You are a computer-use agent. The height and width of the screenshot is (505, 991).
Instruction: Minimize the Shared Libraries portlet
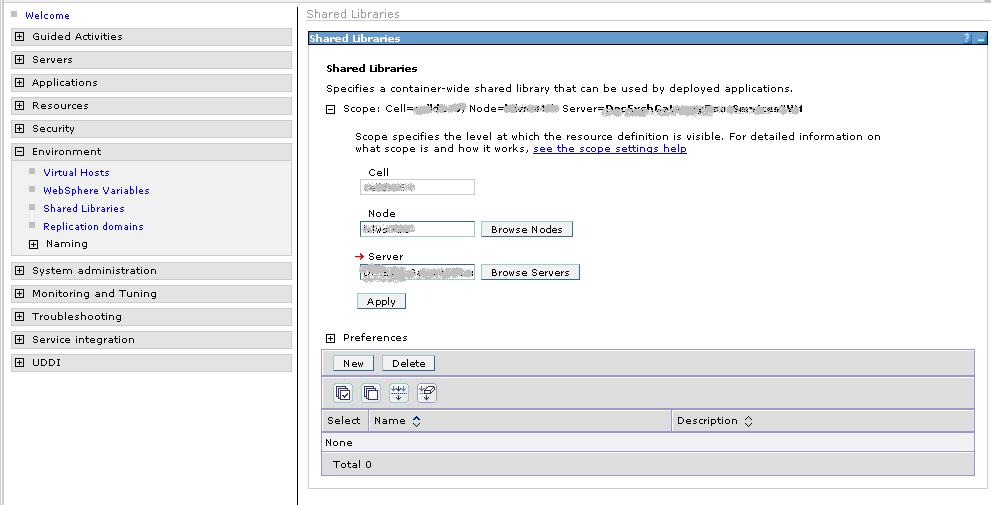980,38
